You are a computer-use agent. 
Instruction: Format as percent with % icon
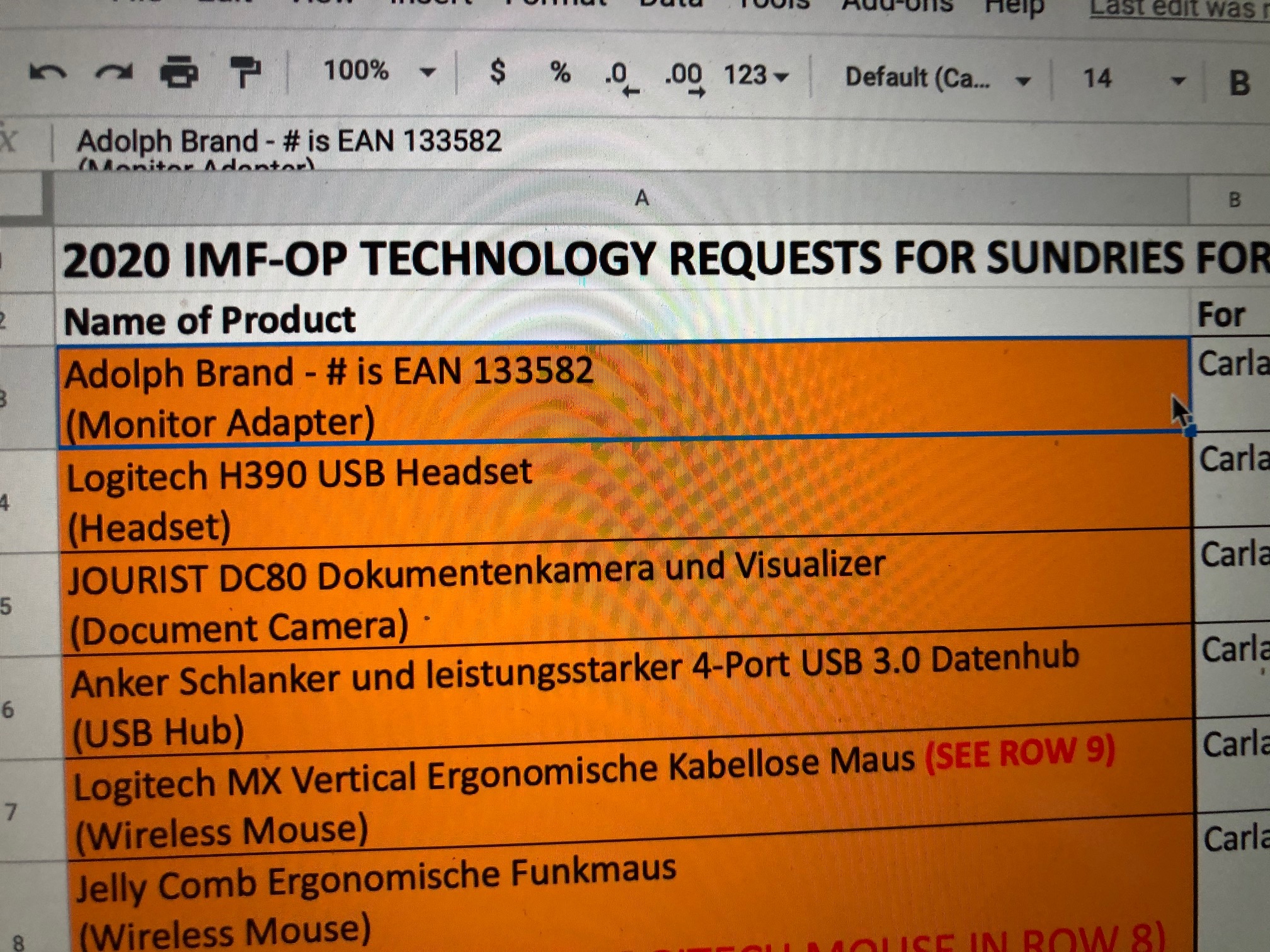coord(560,73)
